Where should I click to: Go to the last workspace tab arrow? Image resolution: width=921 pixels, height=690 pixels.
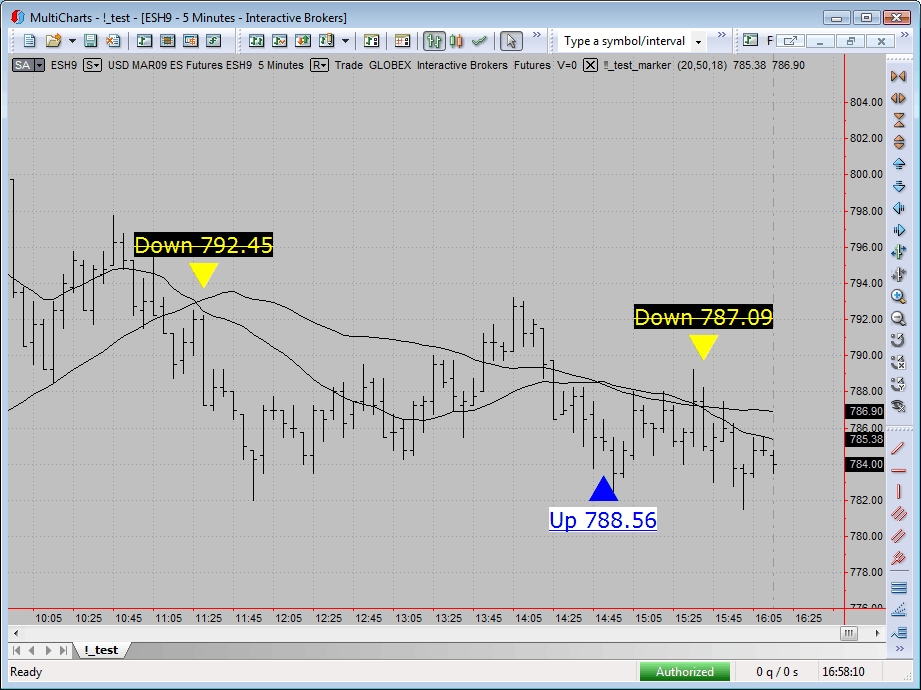[x=63, y=650]
